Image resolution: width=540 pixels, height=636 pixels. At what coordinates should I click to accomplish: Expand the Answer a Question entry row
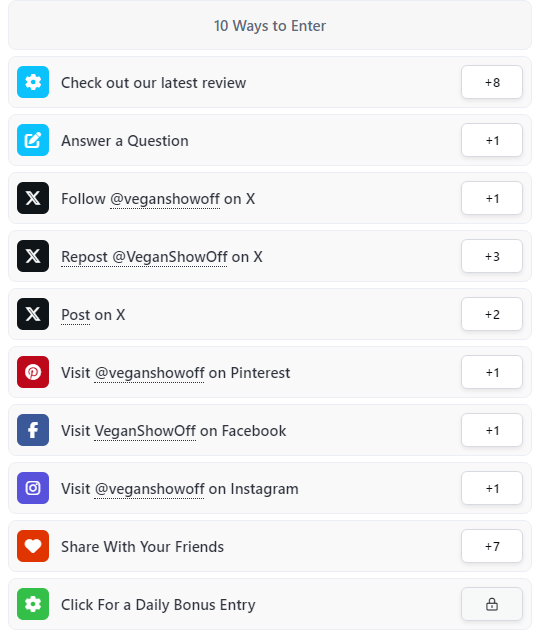[x=270, y=140]
